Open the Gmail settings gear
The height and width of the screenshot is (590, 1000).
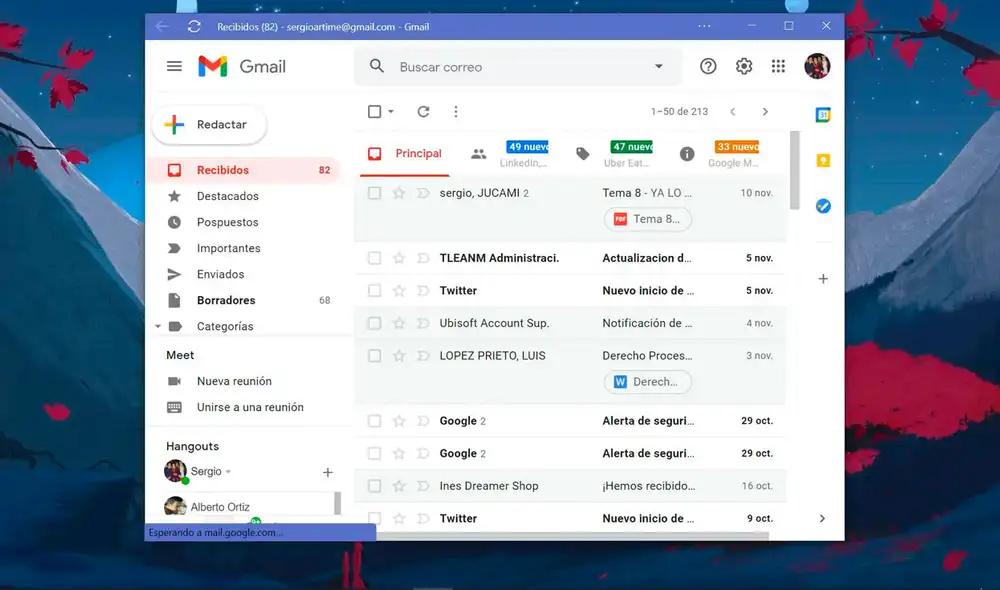743,66
